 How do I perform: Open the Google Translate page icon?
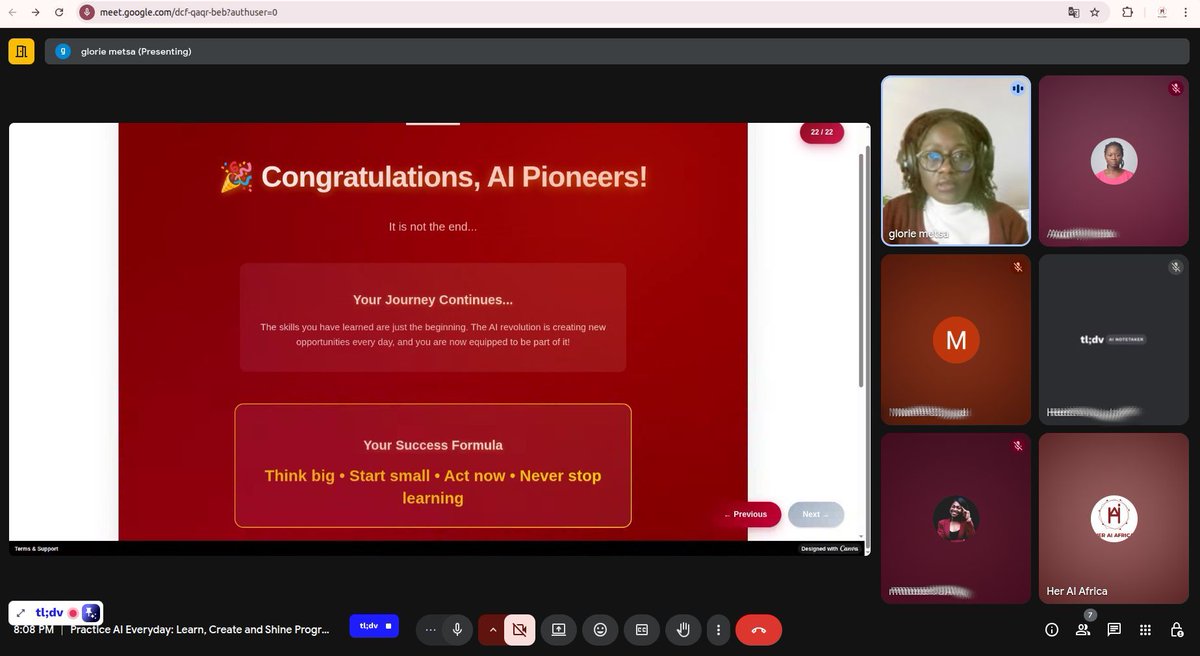[1074, 12]
